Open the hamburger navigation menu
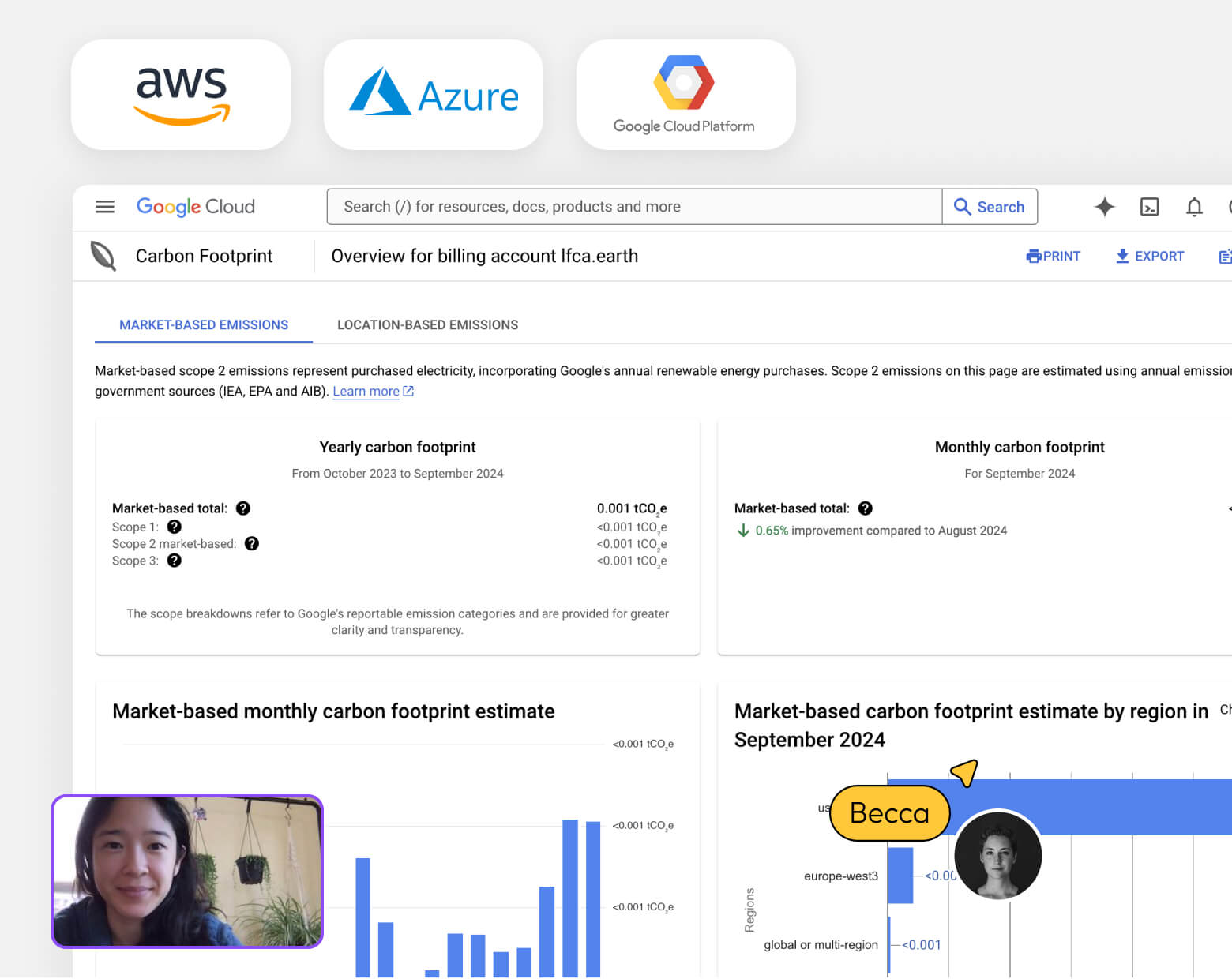 105,207
